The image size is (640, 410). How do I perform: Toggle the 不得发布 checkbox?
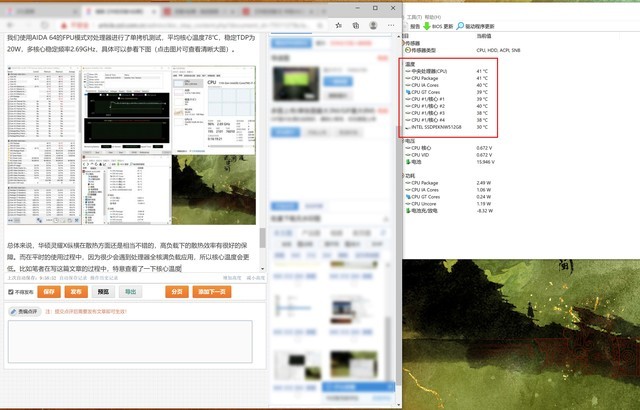click(11, 292)
